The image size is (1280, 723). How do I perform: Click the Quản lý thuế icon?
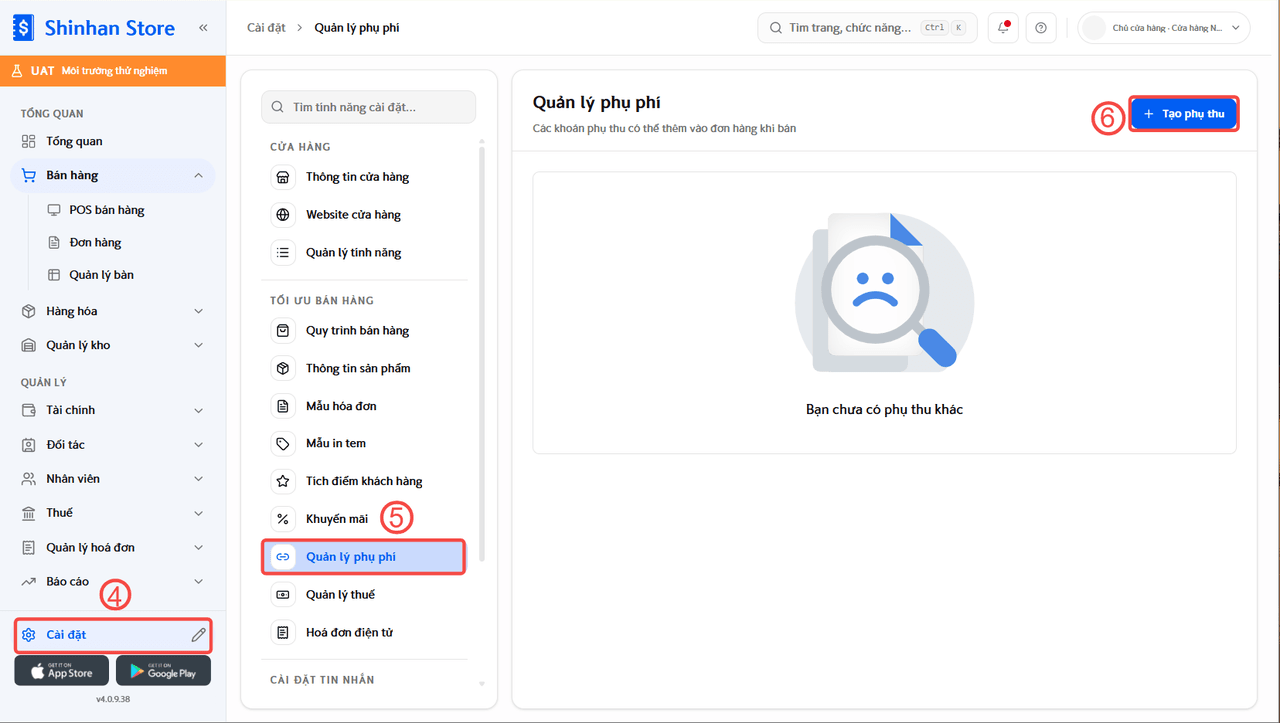click(283, 595)
